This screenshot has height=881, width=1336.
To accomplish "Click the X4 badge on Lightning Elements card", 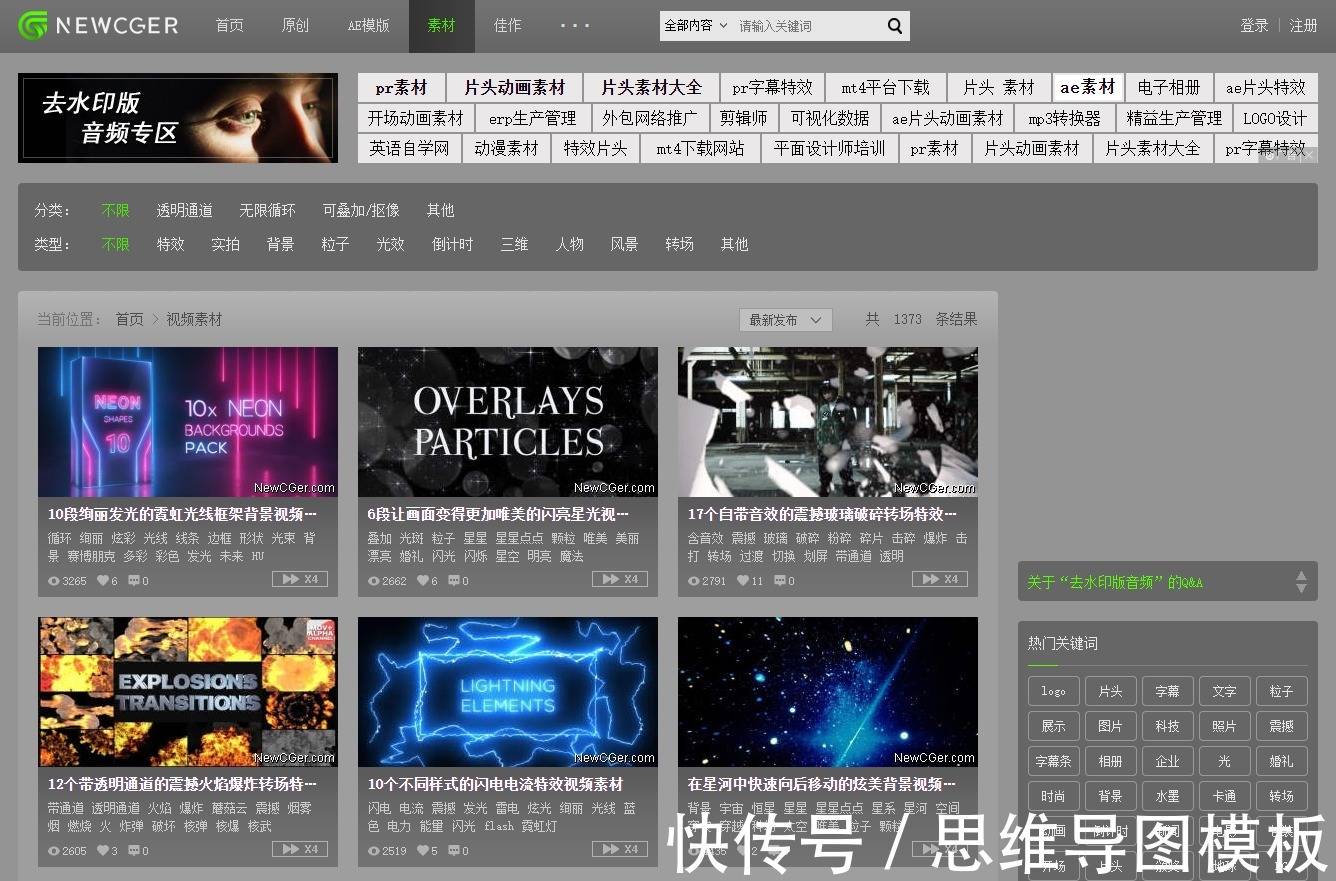I will point(620,849).
